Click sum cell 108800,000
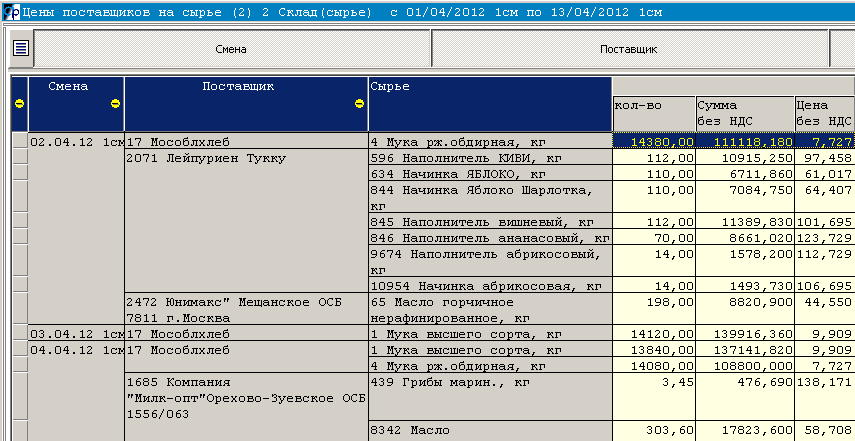The width and height of the screenshot is (855, 441). 745,366
